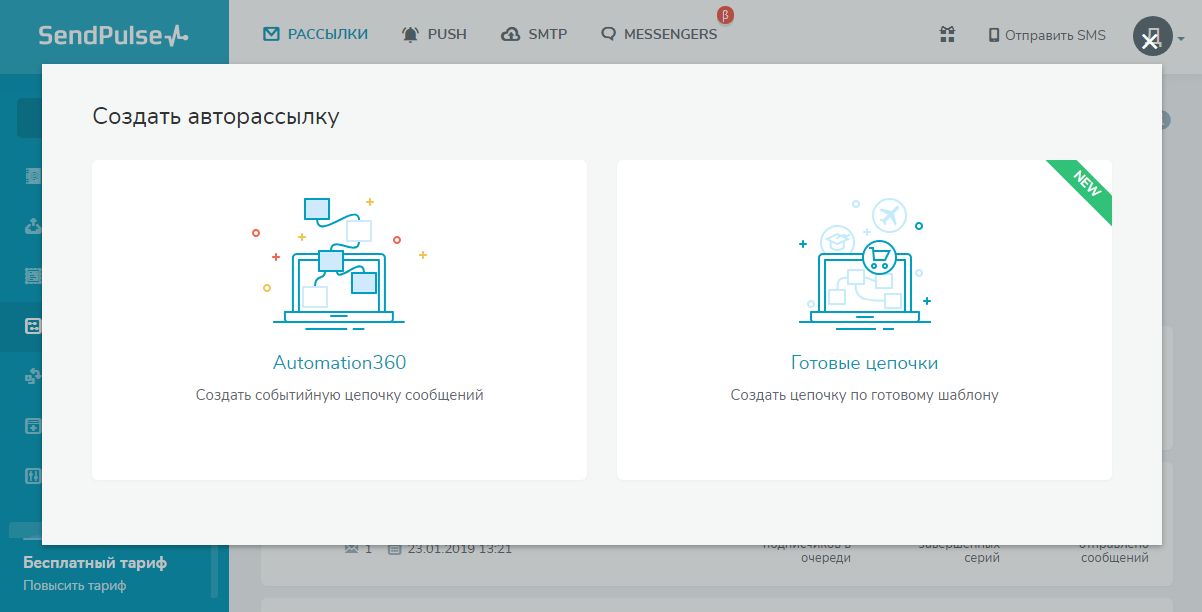The height and width of the screenshot is (612, 1202).
Task: Click the SendPulse logo
Action: (113, 36)
